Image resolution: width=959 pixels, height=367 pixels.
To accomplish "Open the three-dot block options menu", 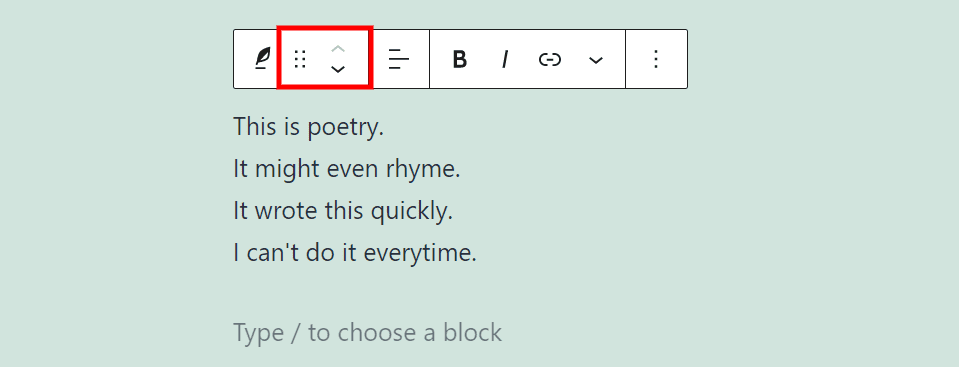I will (x=656, y=59).
